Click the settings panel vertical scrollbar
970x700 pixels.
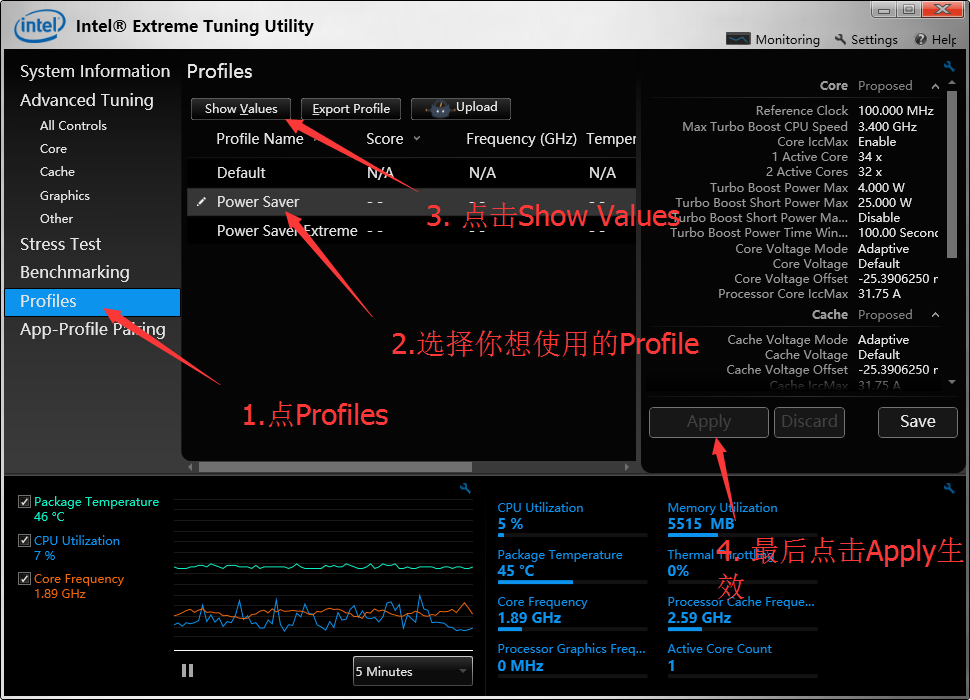(x=952, y=174)
